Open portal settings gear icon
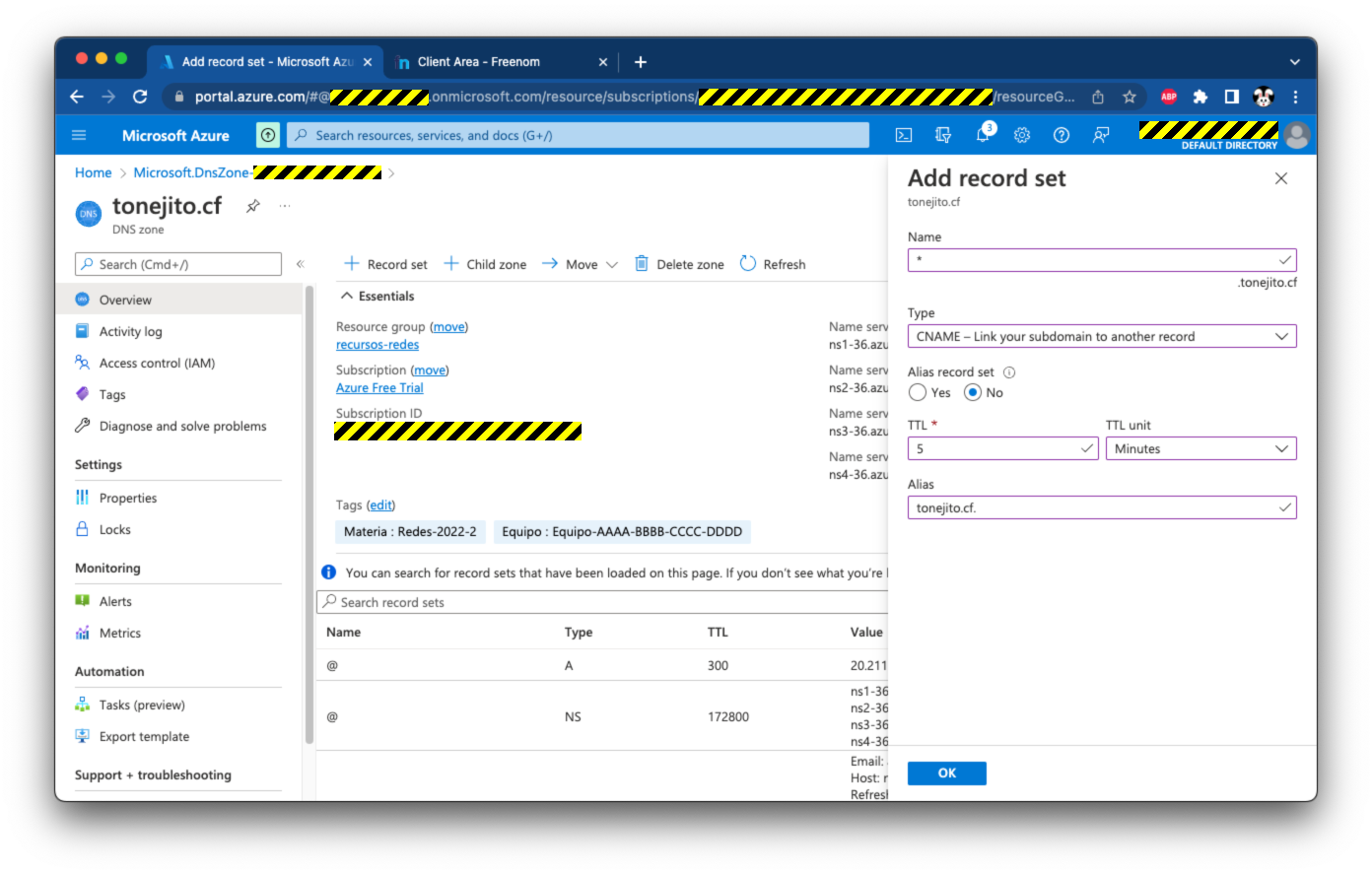Viewport: 1372px width, 874px height. [1022, 136]
